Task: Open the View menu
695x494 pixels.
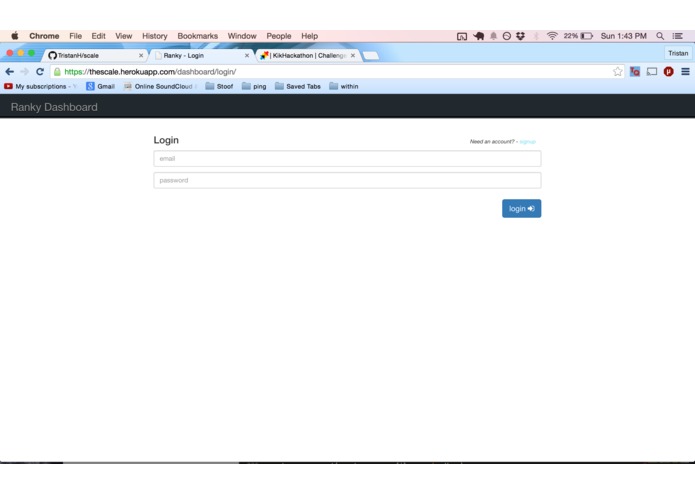Action: [124, 36]
